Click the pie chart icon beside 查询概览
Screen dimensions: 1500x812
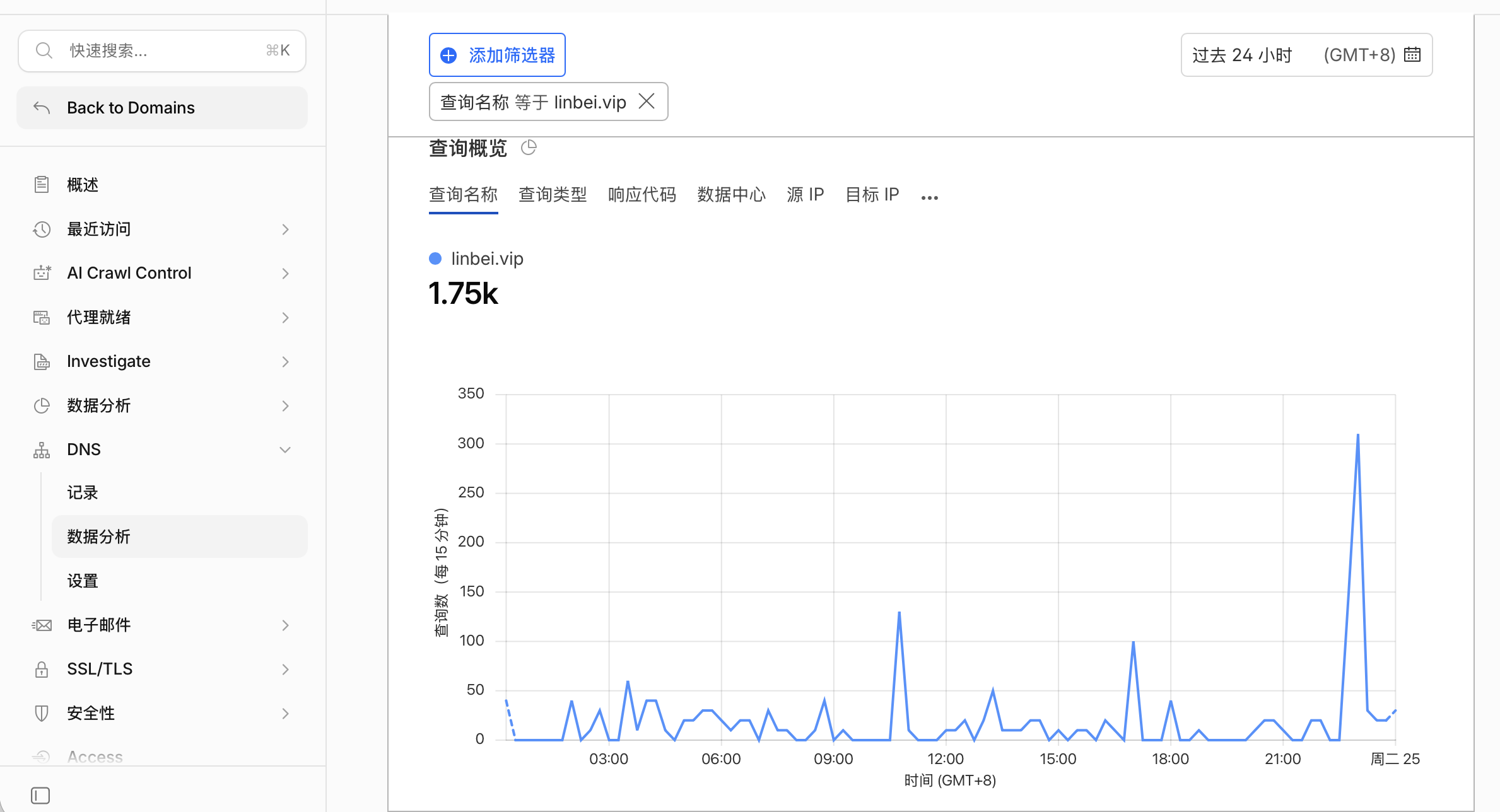(529, 148)
